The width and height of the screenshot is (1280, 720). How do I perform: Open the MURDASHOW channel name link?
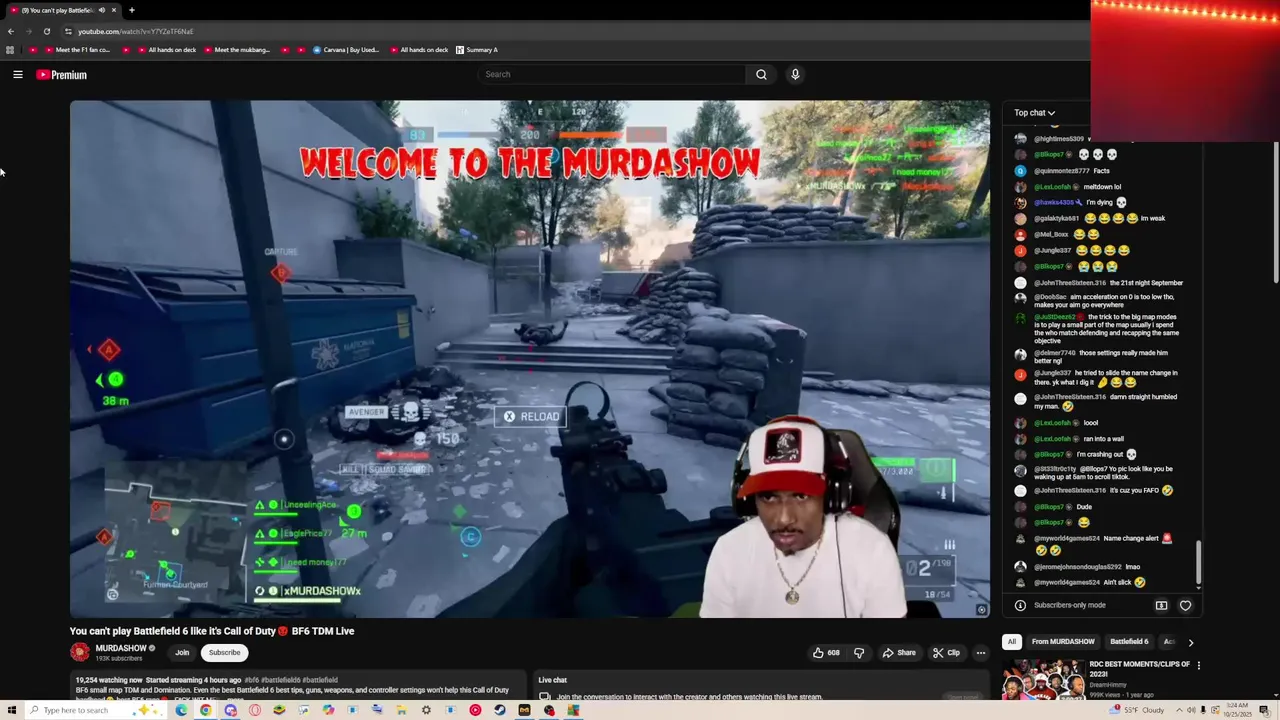coord(121,648)
